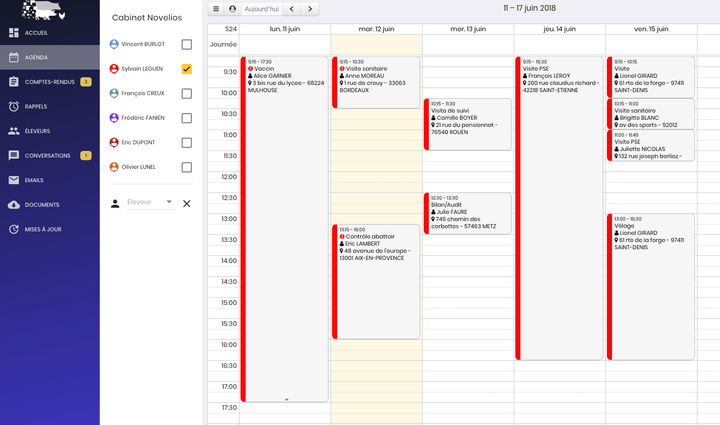Click the Agenda calendar icon
Image resolution: width=720 pixels, height=425 pixels.
[14, 57]
